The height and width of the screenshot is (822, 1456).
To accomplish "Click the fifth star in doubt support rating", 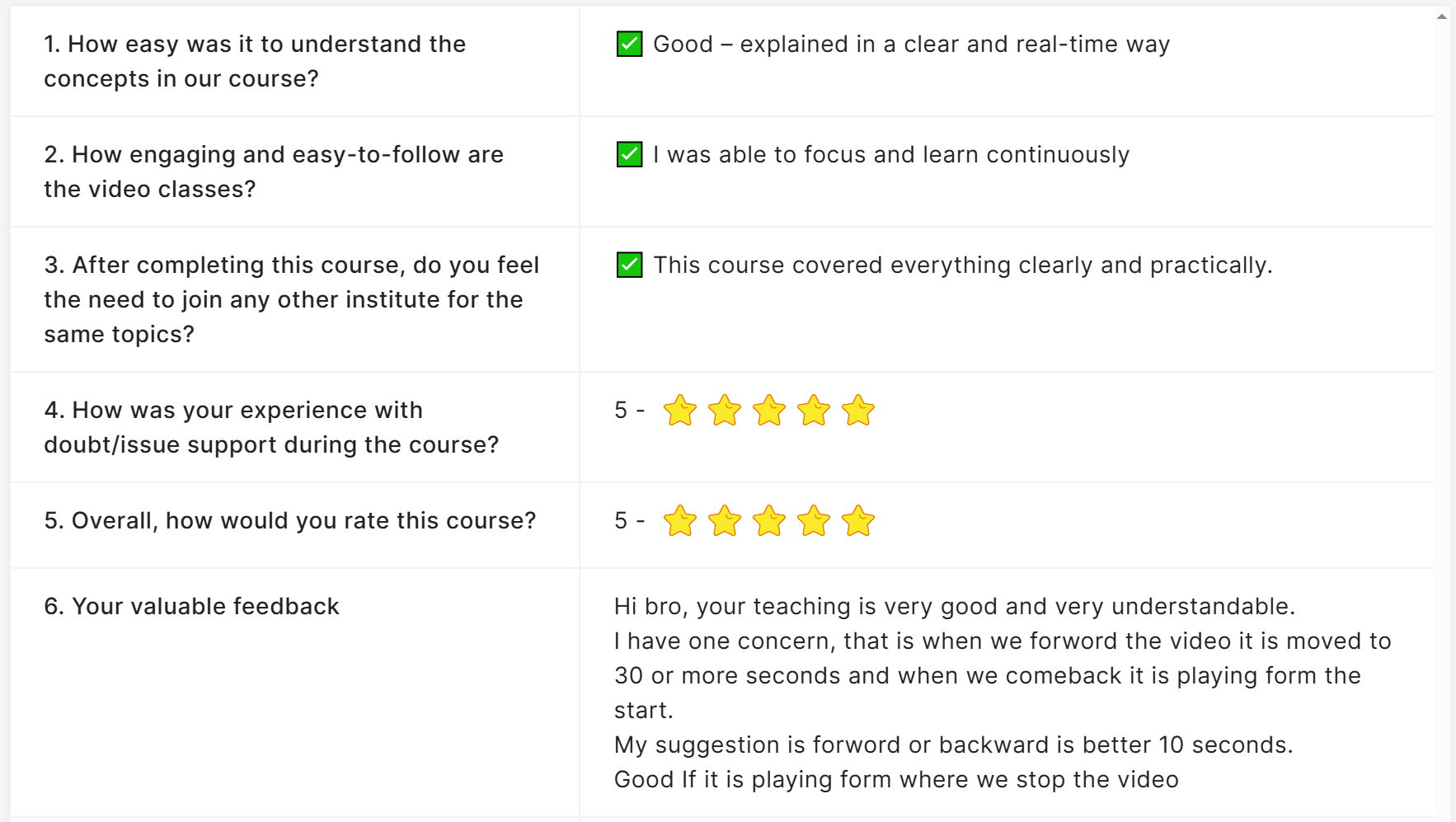I will point(858,411).
